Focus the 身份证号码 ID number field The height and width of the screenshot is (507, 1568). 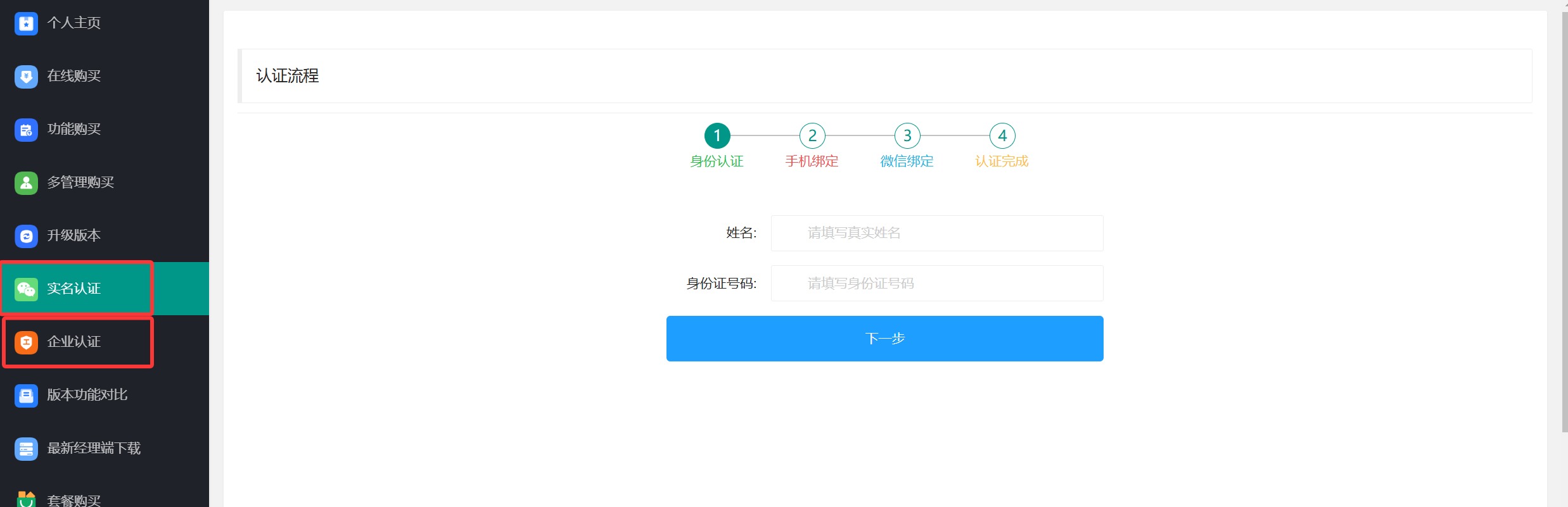(x=936, y=284)
